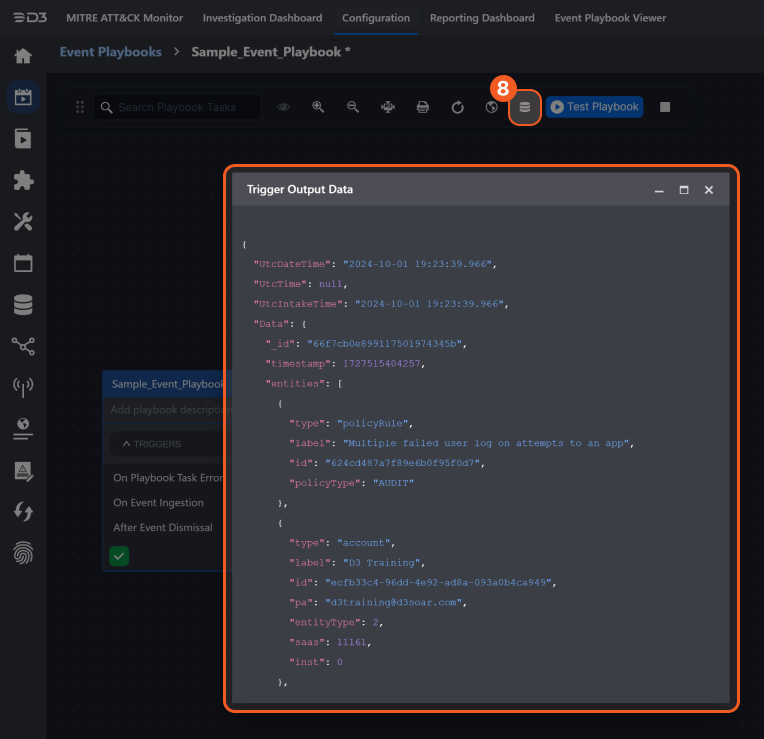The image size is (764, 739).
Task: Select the On Event Ingestion trigger
Action: coord(158,503)
